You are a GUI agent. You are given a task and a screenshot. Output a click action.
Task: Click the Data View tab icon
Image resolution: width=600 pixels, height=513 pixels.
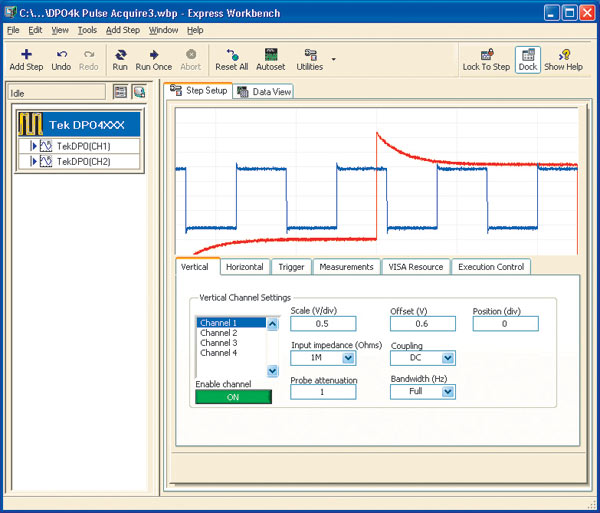tap(243, 92)
